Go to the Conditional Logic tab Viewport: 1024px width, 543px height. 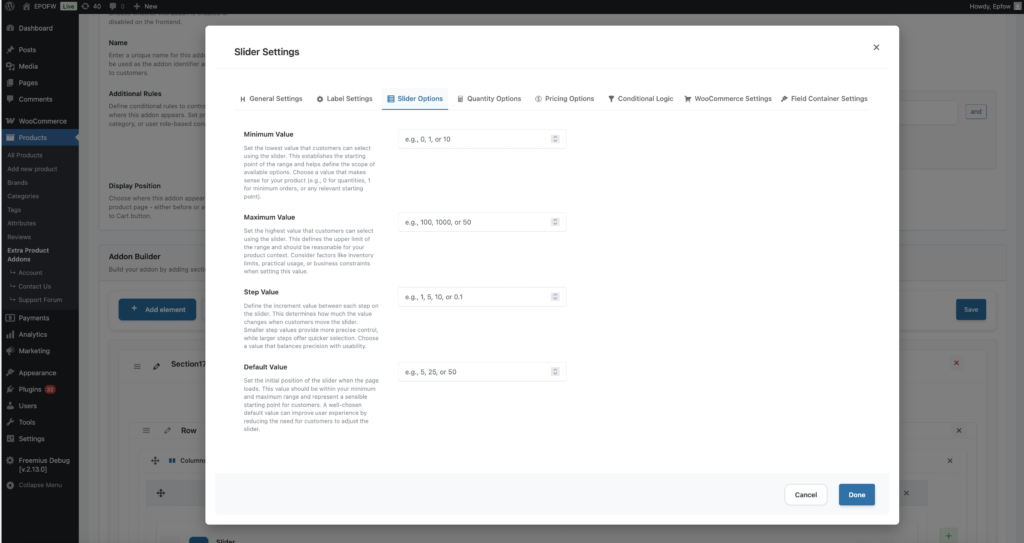[640, 99]
